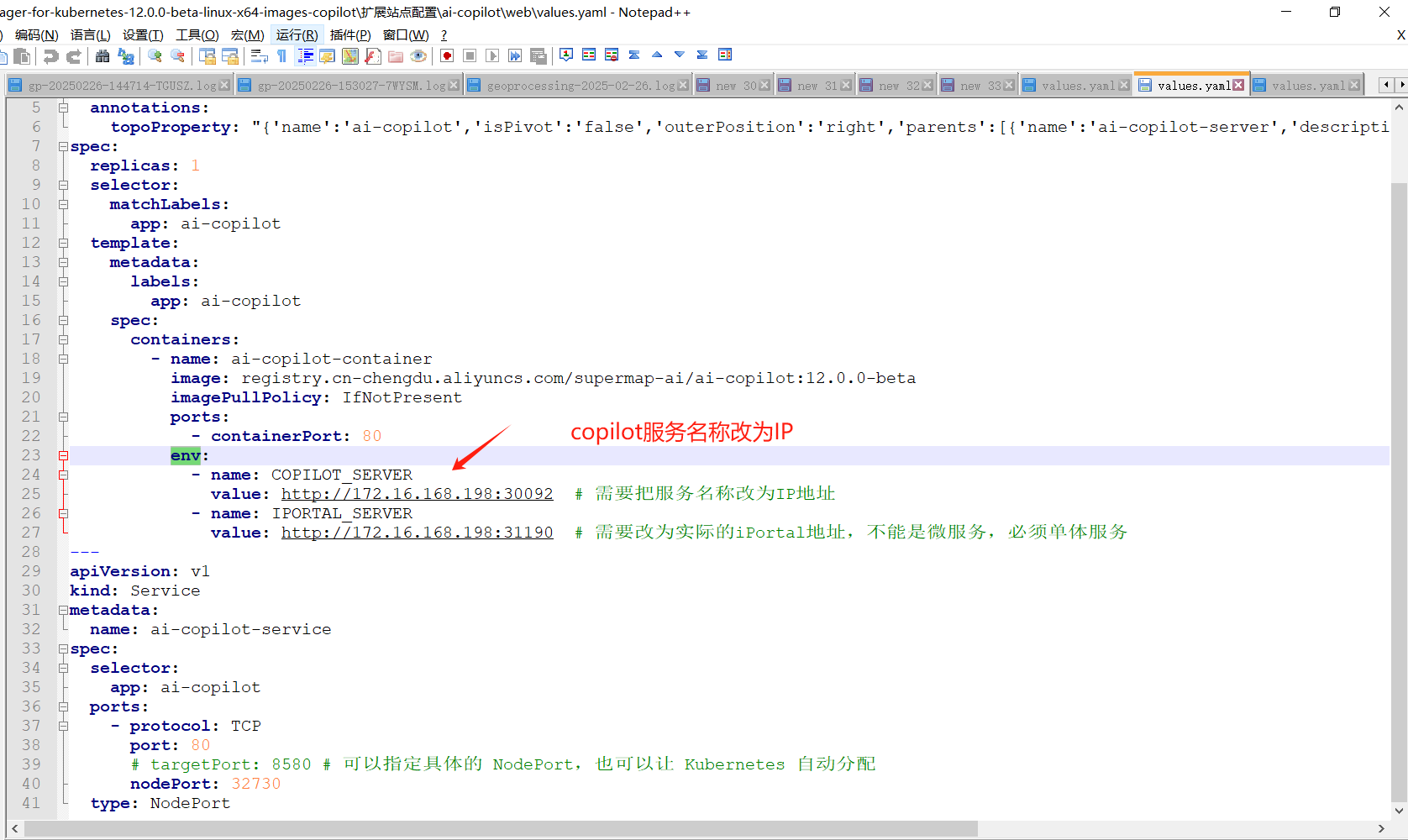This screenshot has width=1408, height=840.
Task: Click the Zoom In magnifier icon
Action: click(155, 56)
